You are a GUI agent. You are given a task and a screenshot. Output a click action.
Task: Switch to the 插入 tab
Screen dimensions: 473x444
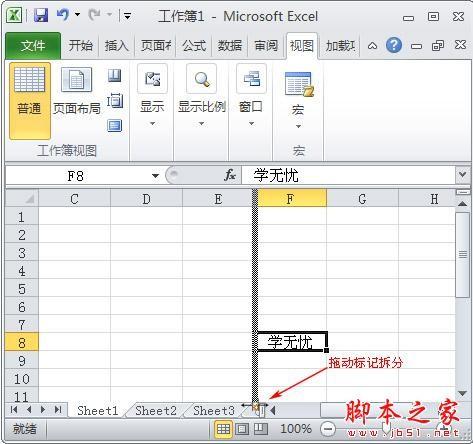click(x=116, y=45)
